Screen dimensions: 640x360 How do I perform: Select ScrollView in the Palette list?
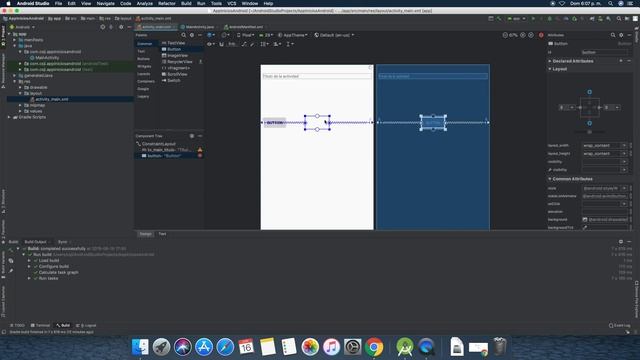click(177, 74)
